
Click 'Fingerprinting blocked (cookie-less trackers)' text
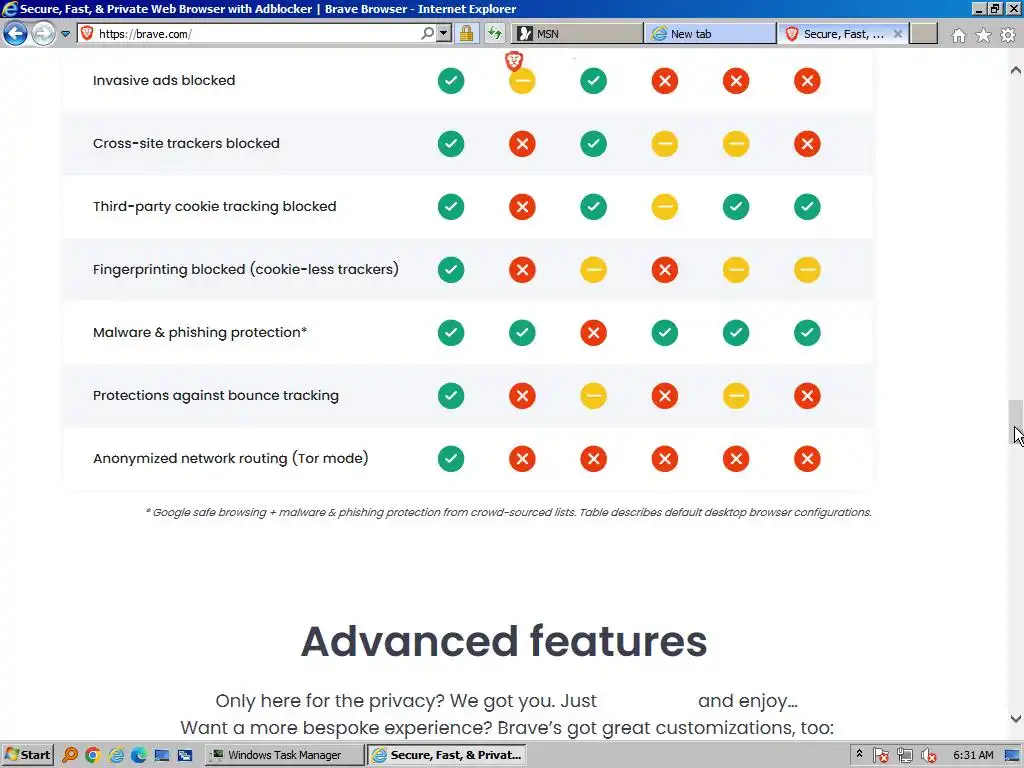[x=246, y=269]
